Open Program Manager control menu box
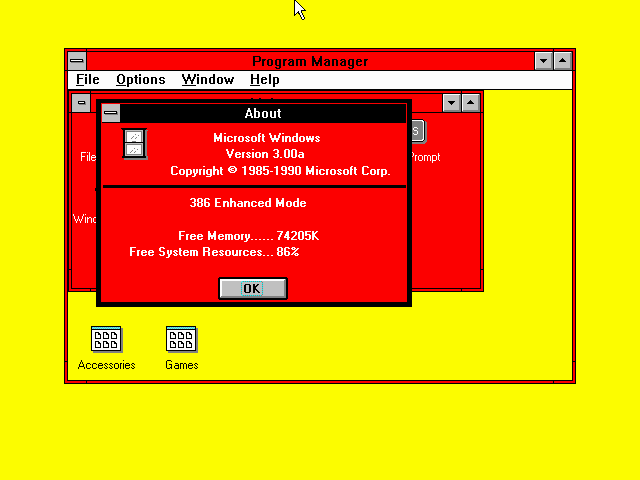640x480 pixels. (x=77, y=61)
